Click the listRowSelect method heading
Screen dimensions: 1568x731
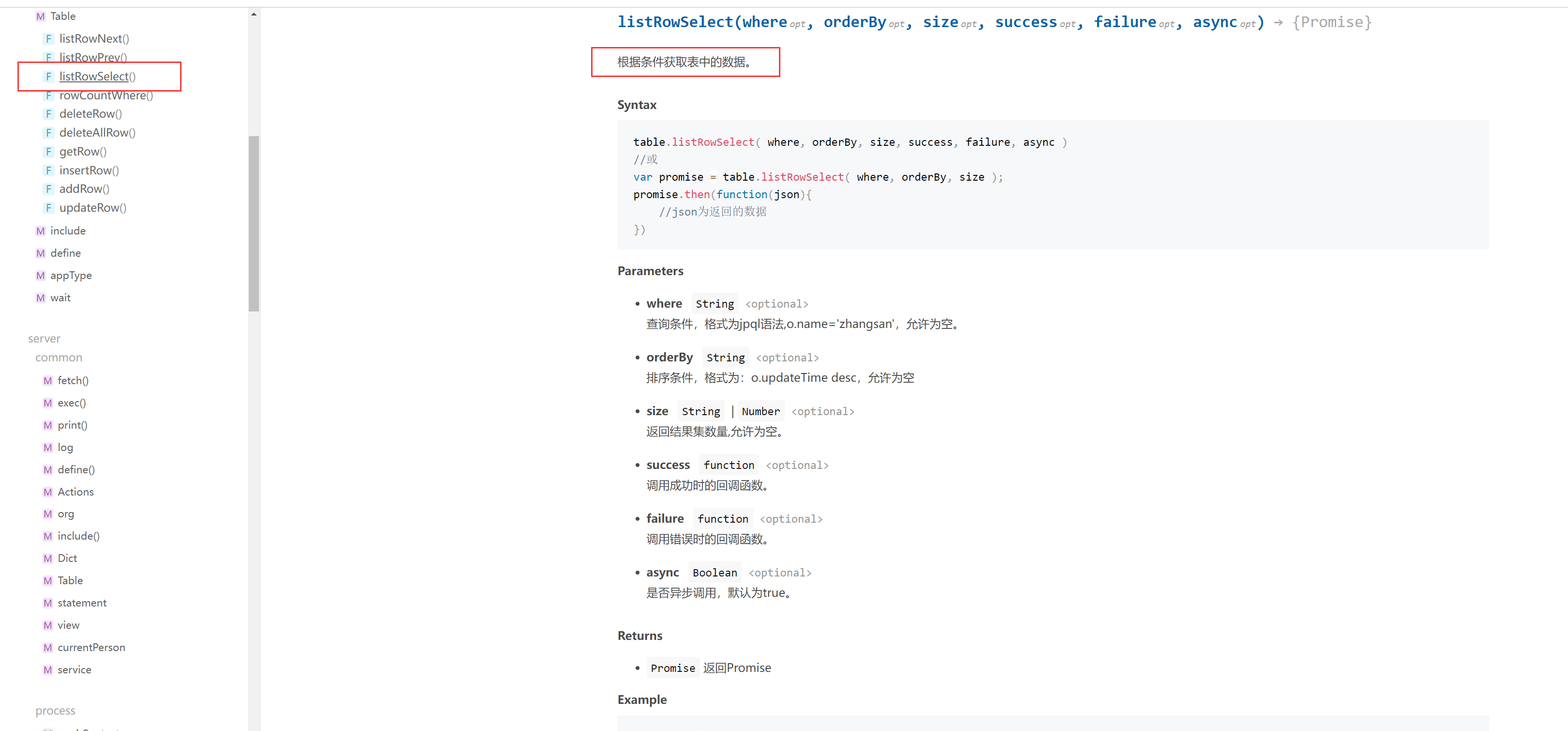[x=675, y=23]
